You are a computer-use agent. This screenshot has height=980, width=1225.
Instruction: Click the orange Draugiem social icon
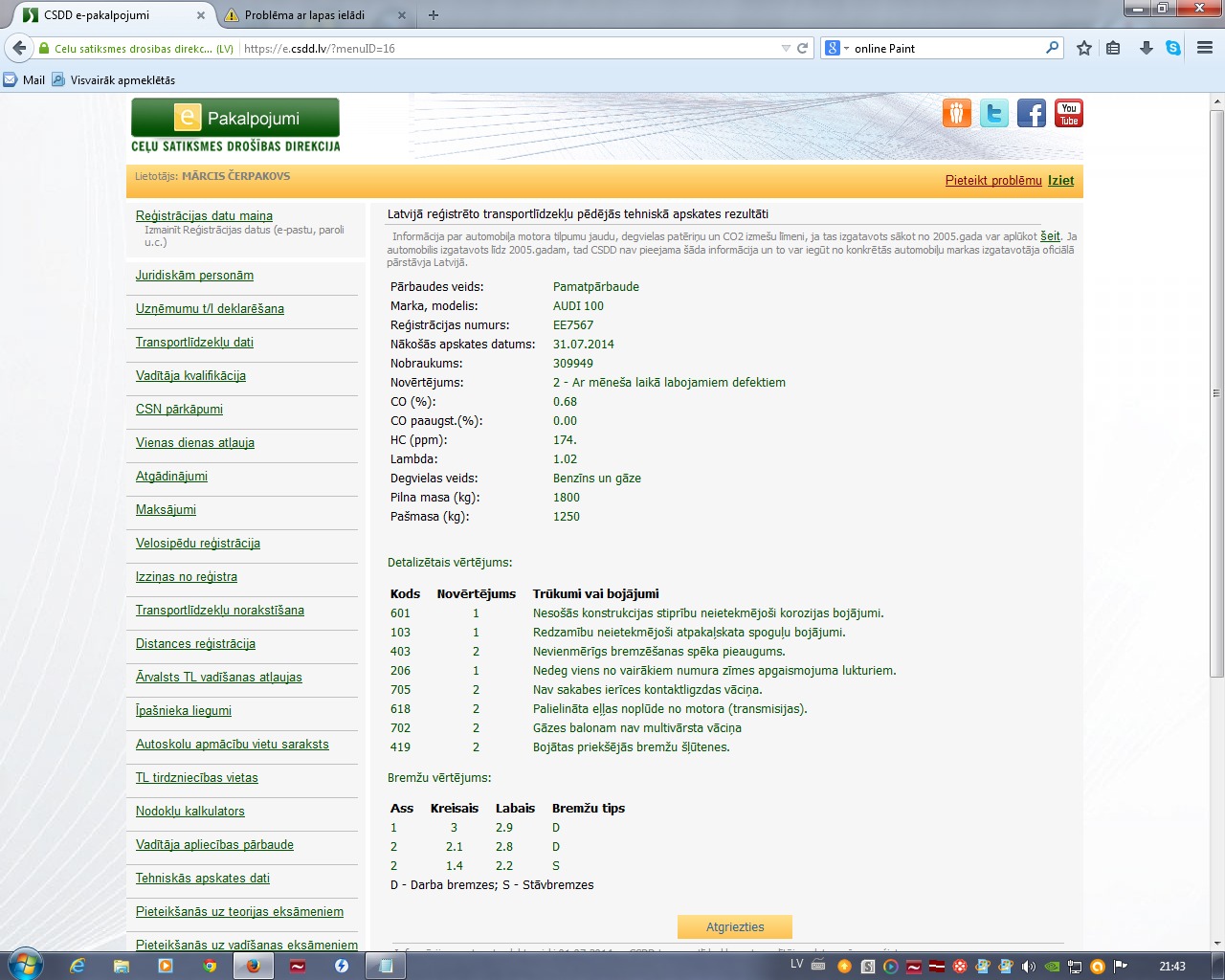coord(956,114)
